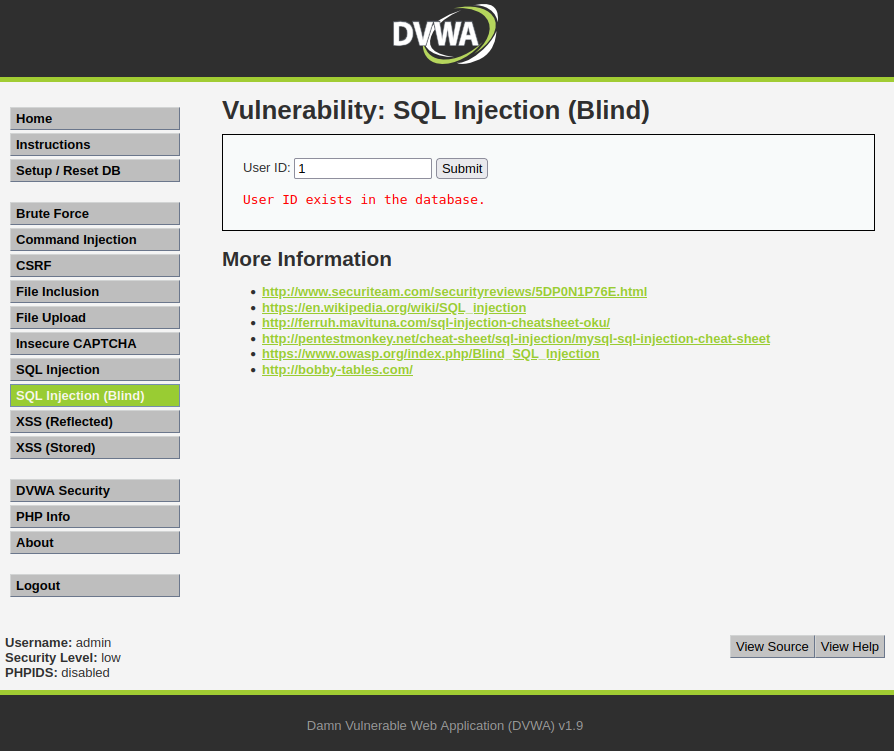Open the Wikipedia SQL_injection link
894x751 pixels.
pos(394,308)
